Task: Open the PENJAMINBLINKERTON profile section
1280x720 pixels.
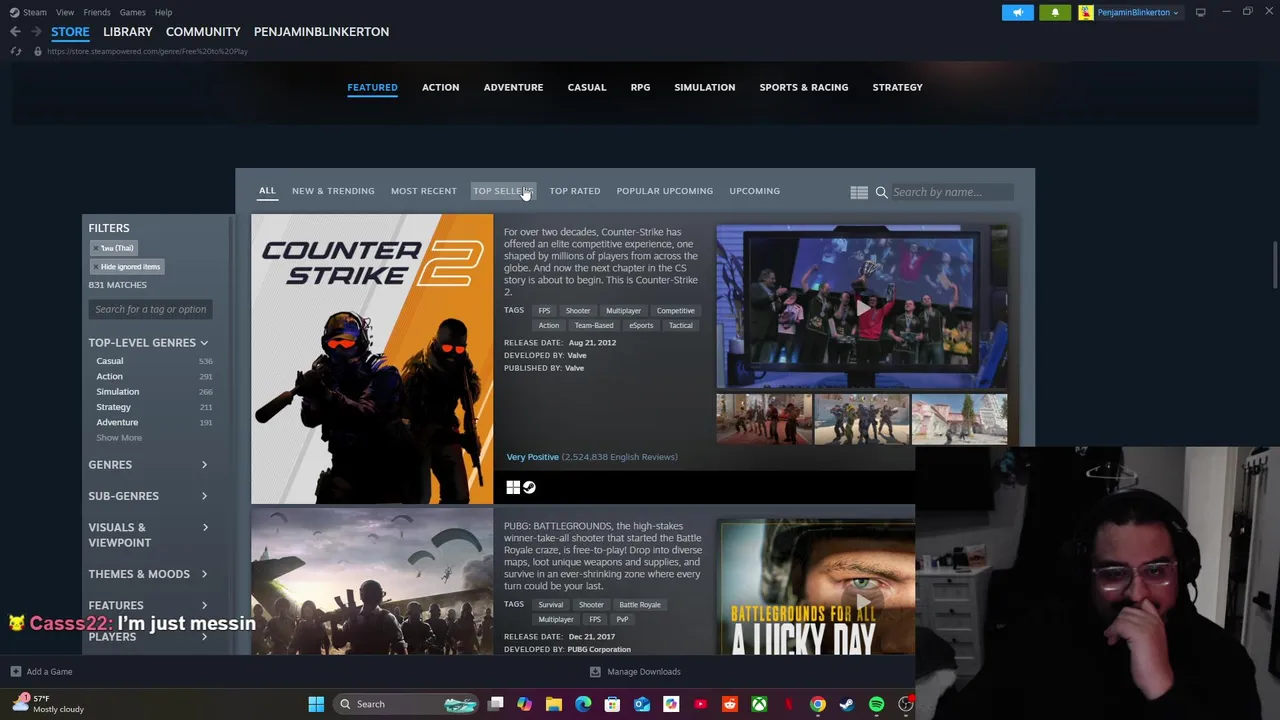Action: (x=321, y=32)
